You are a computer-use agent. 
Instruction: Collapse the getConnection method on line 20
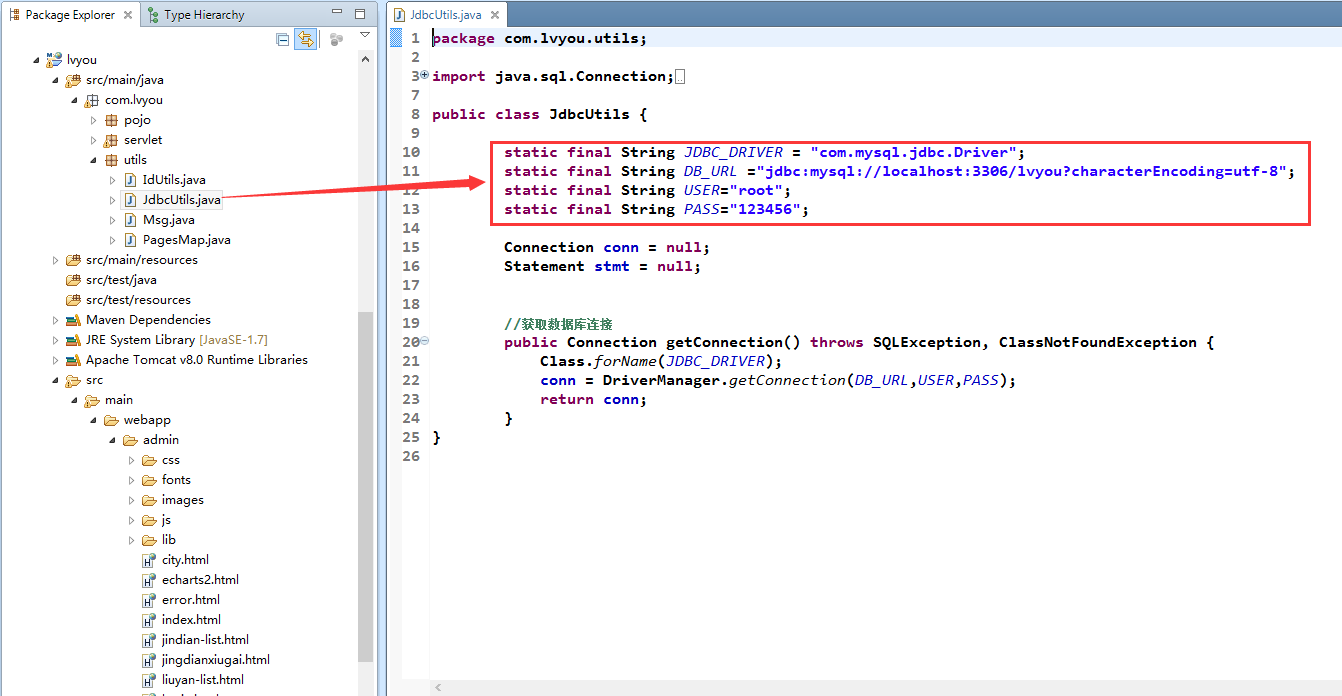[x=425, y=341]
